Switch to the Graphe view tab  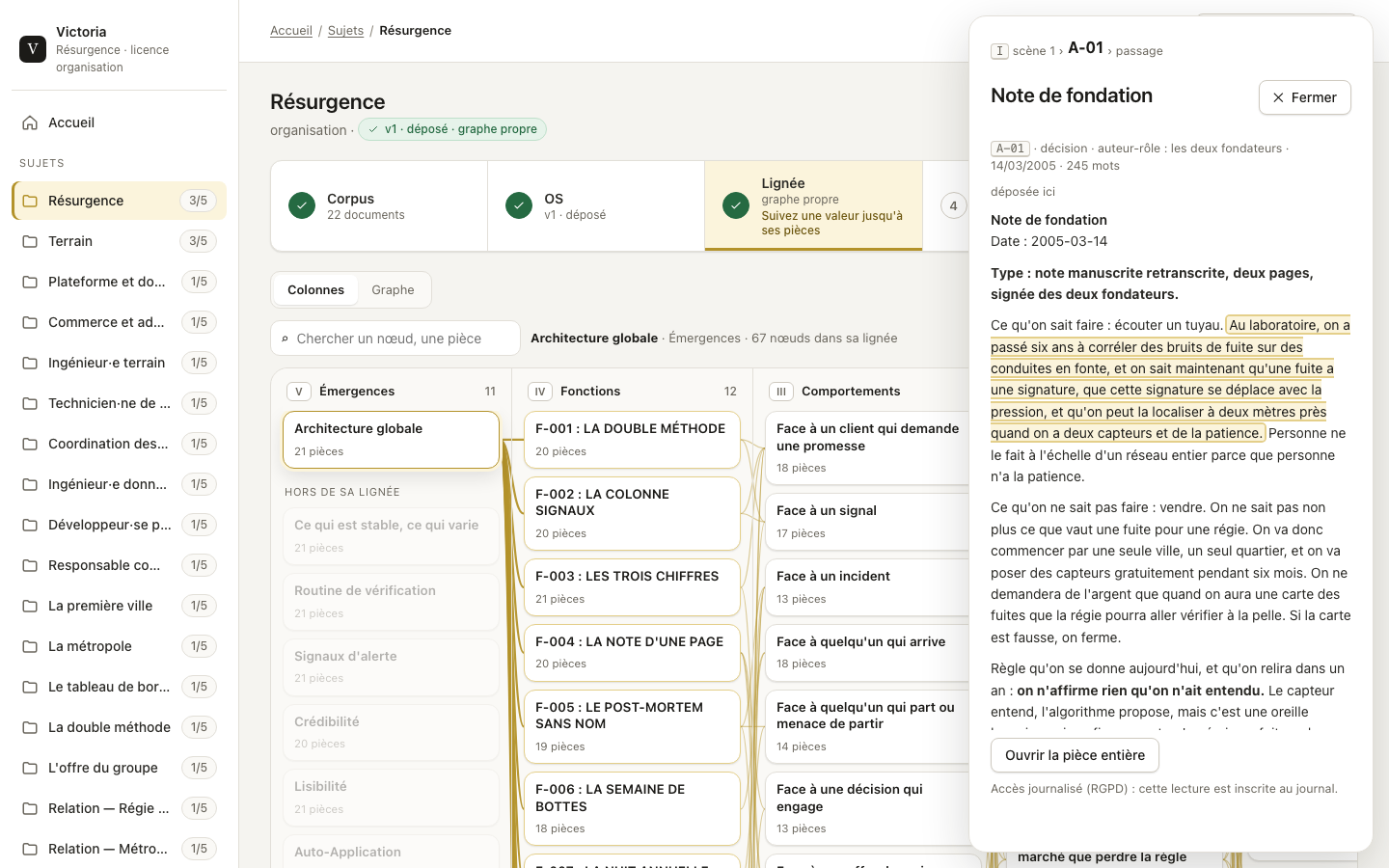pyautogui.click(x=393, y=290)
